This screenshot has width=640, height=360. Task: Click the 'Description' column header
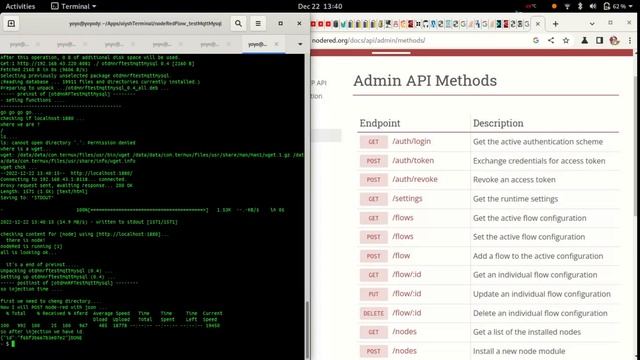point(498,123)
